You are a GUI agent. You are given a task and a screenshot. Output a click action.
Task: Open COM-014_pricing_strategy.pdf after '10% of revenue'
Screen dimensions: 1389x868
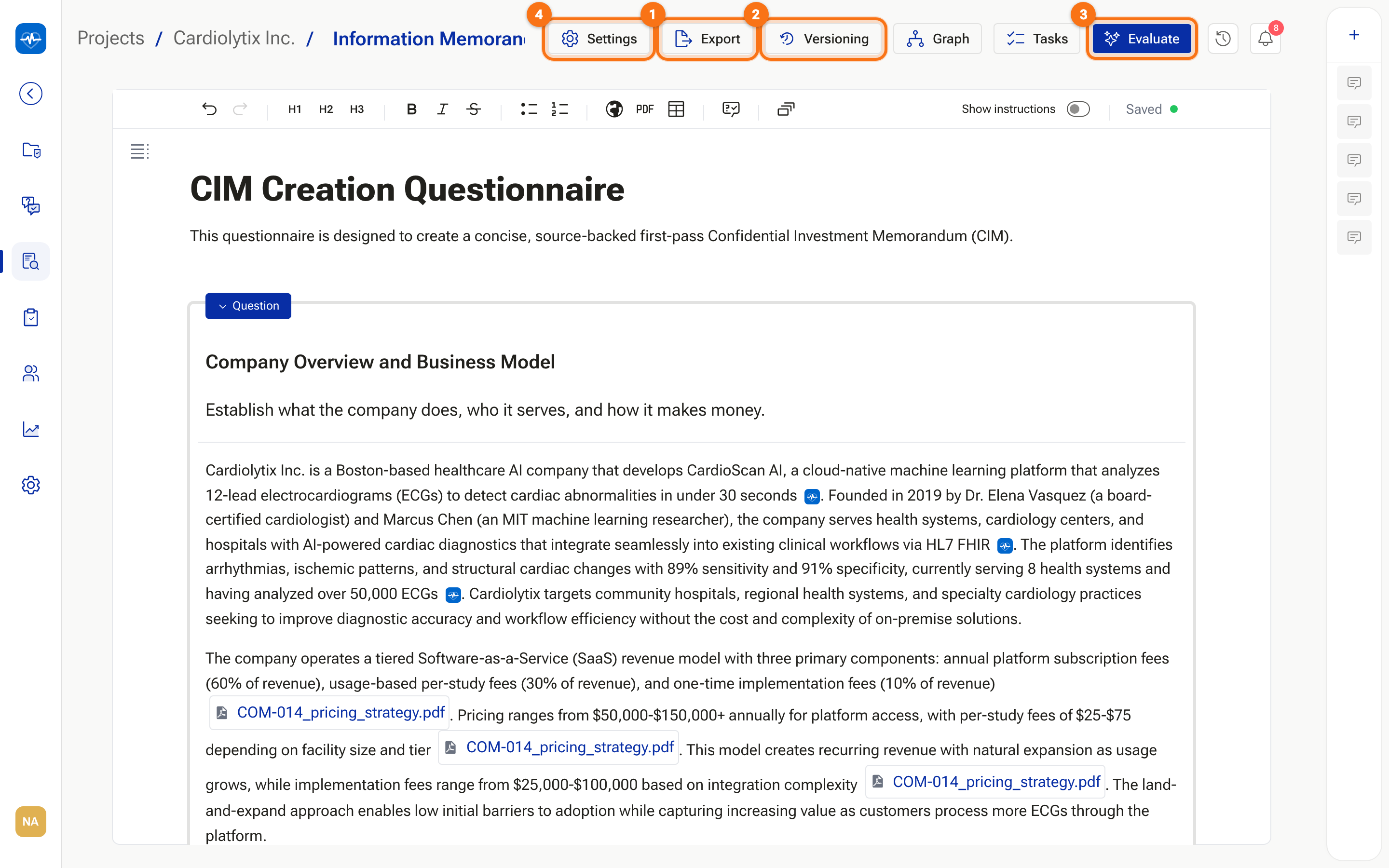329,712
